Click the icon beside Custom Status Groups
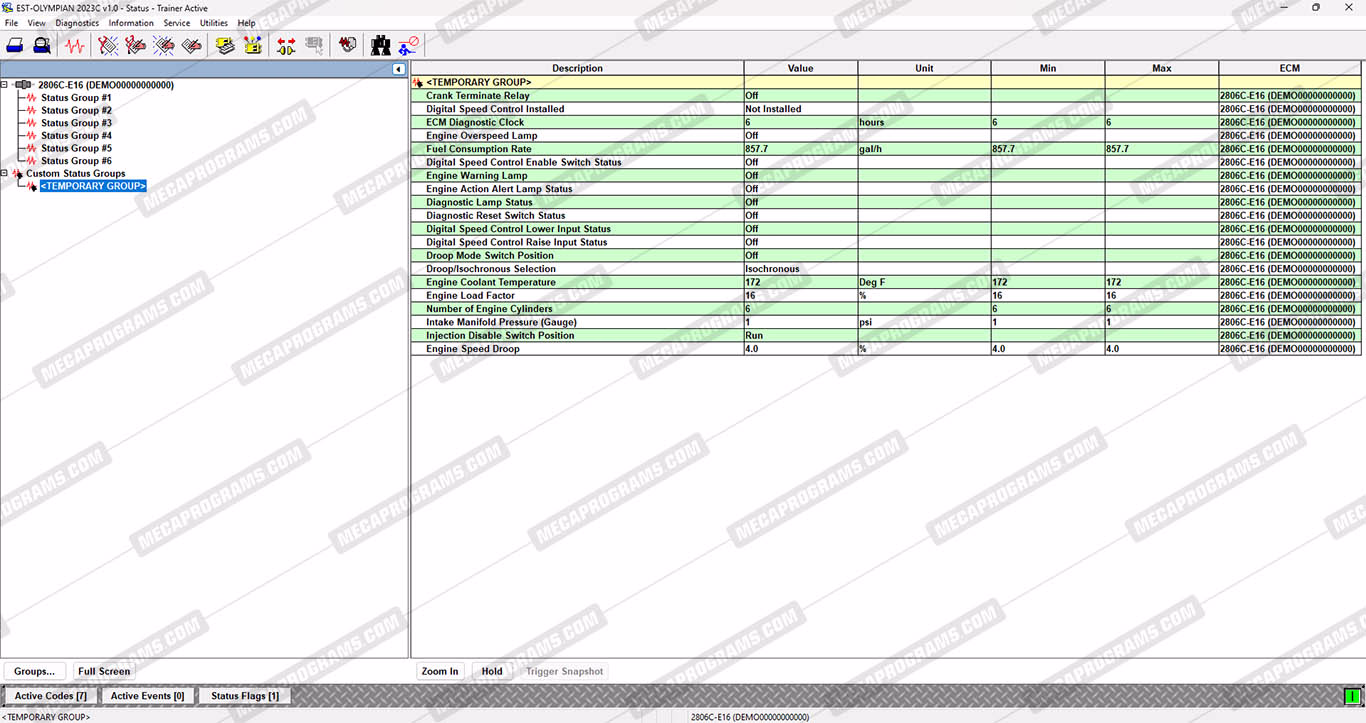 coord(17,174)
